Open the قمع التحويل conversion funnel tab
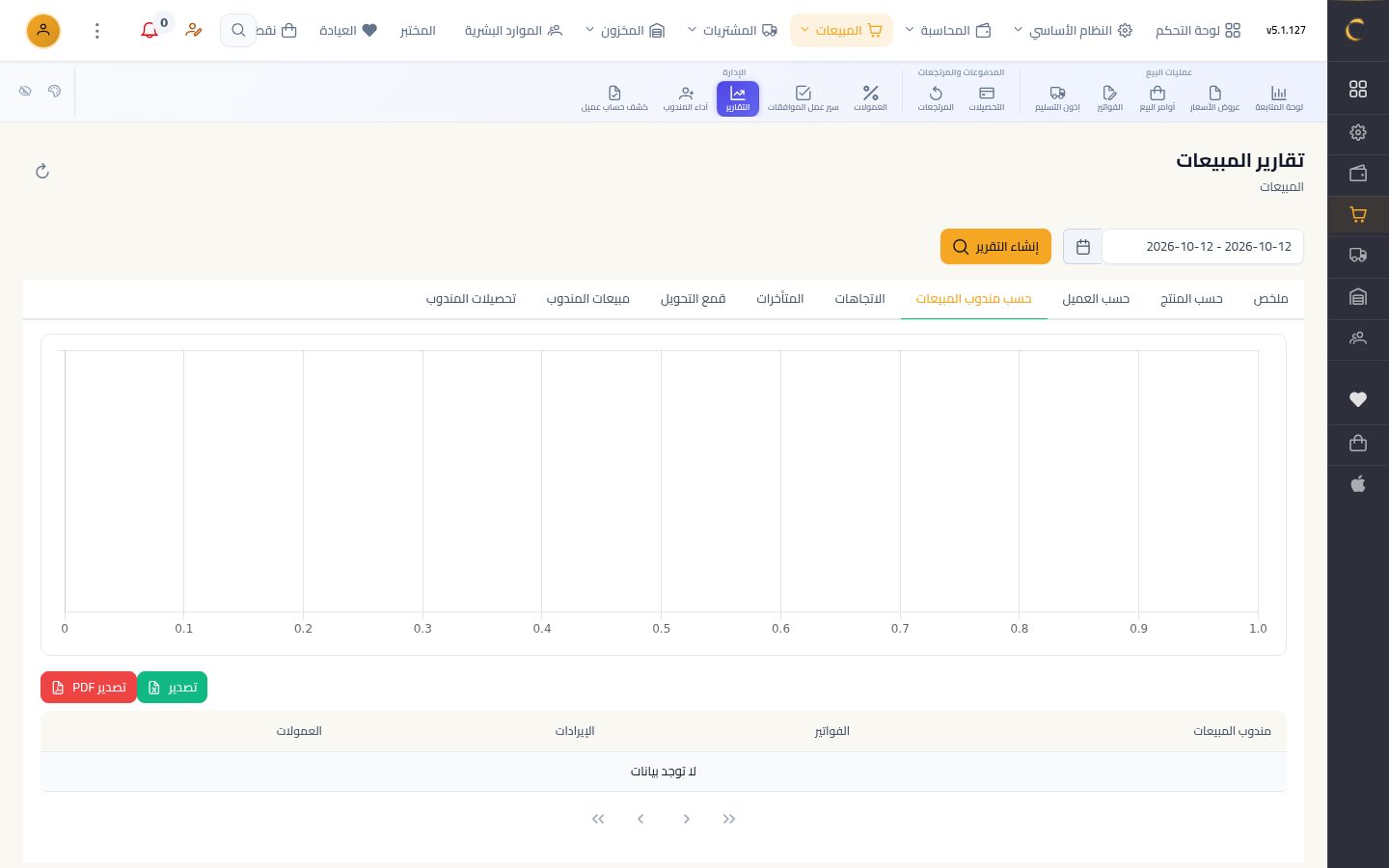Screen dimensions: 1389x868 pos(694,299)
